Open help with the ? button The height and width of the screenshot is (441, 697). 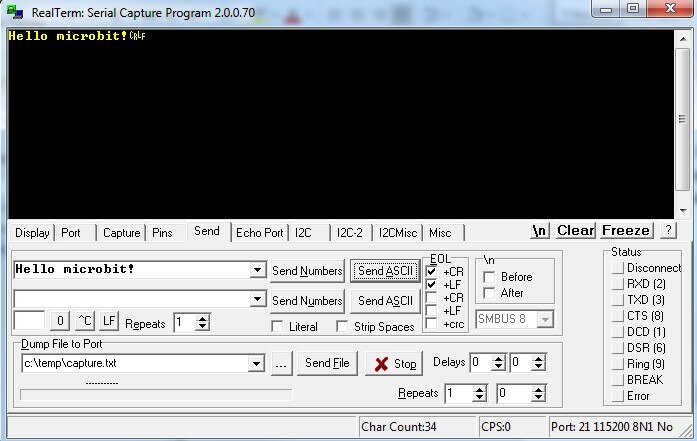(667, 231)
